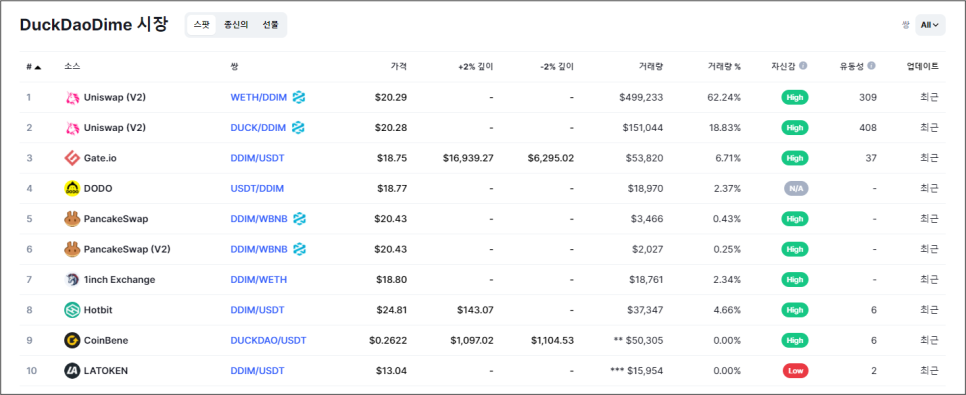Screen dimensions: 966x395
Task: Click the Hotbit logo icon
Action: (72, 310)
